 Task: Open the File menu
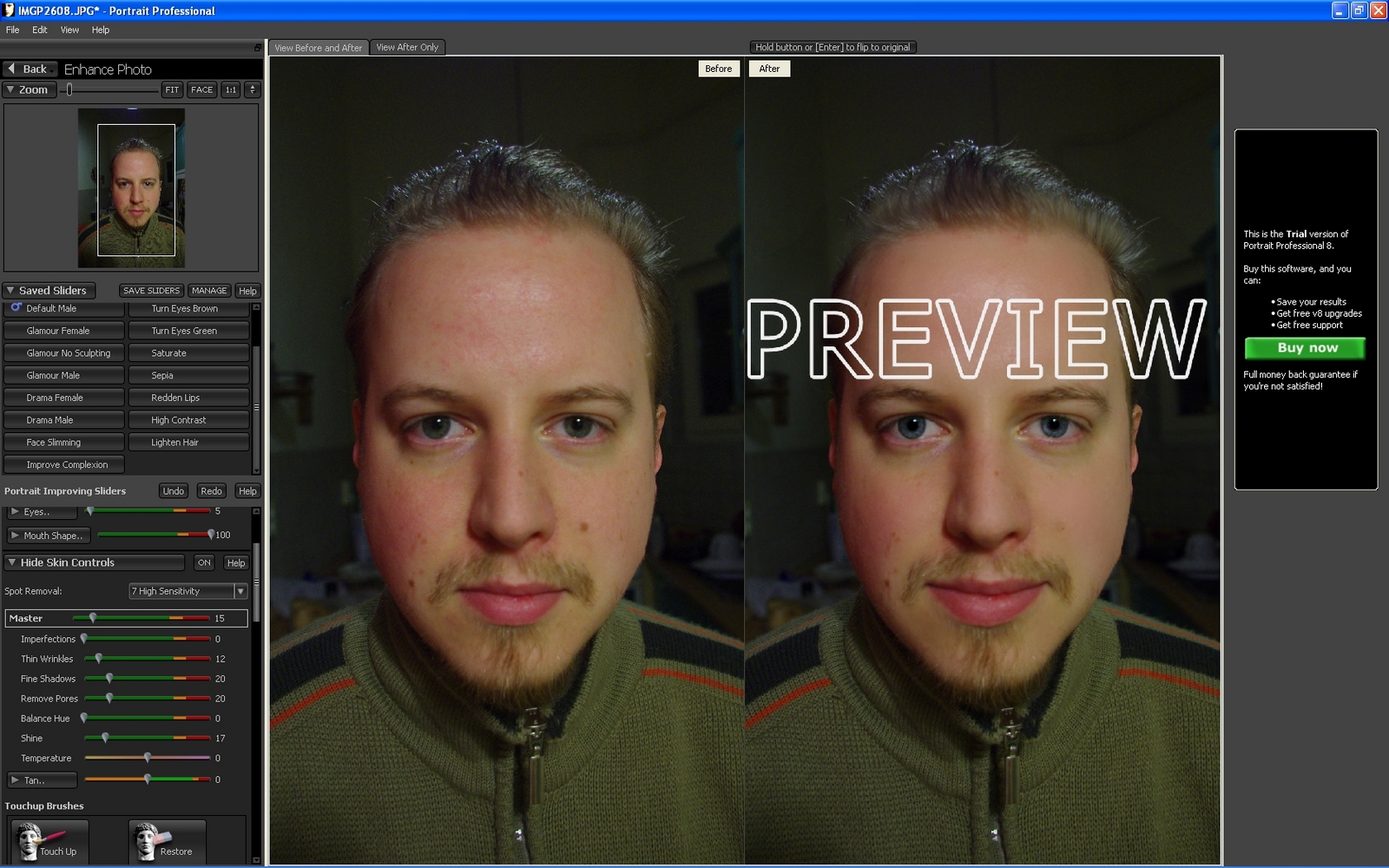12,30
